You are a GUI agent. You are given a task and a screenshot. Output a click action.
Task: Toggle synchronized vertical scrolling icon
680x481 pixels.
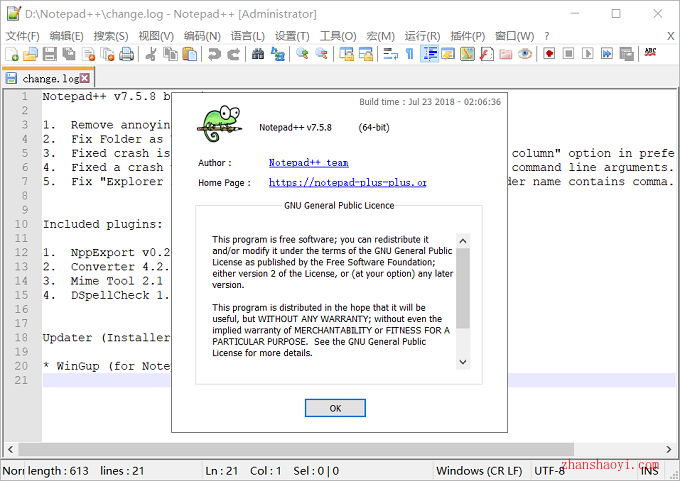pyautogui.click(x=346, y=54)
